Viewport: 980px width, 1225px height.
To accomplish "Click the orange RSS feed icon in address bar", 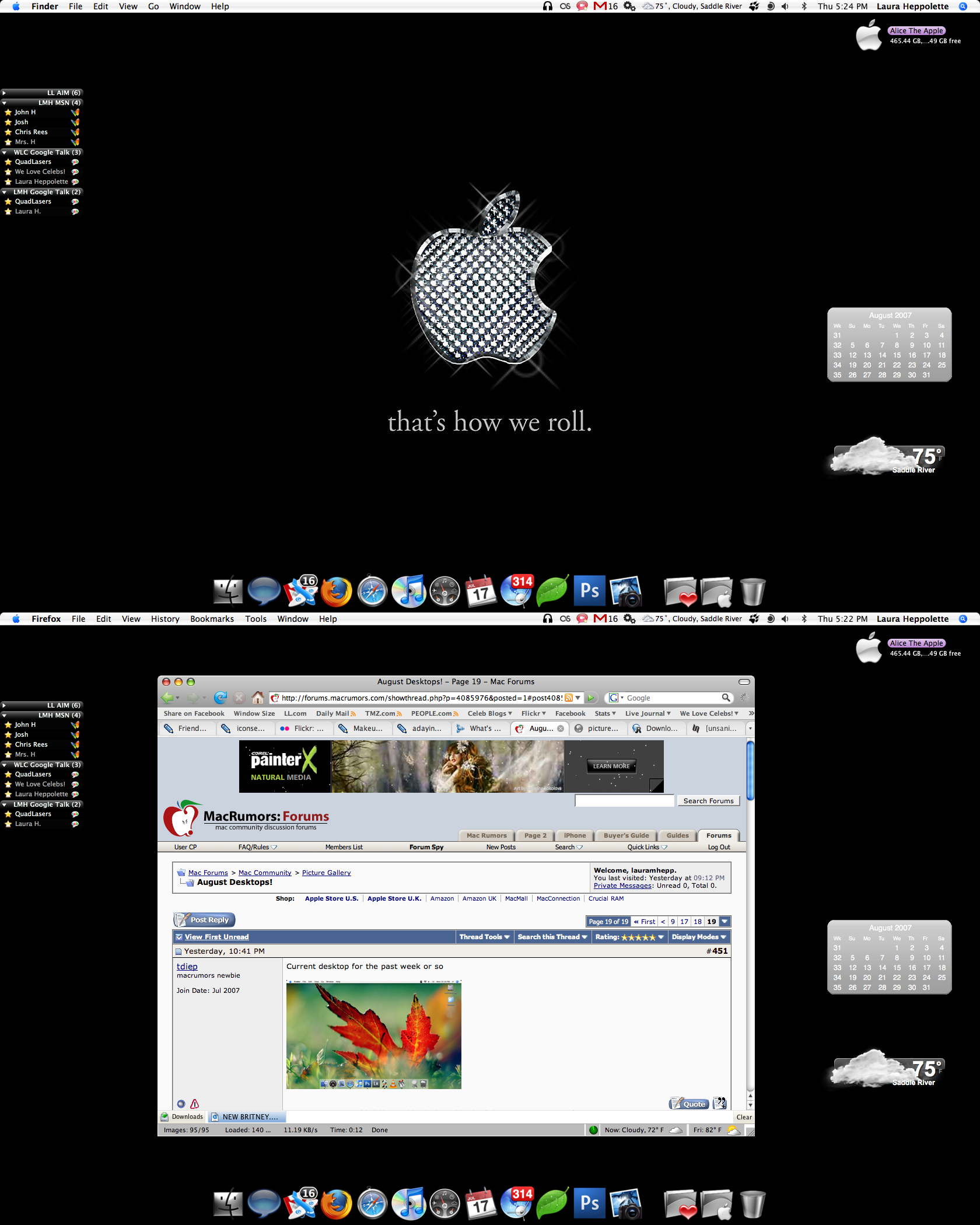I will coord(568,698).
